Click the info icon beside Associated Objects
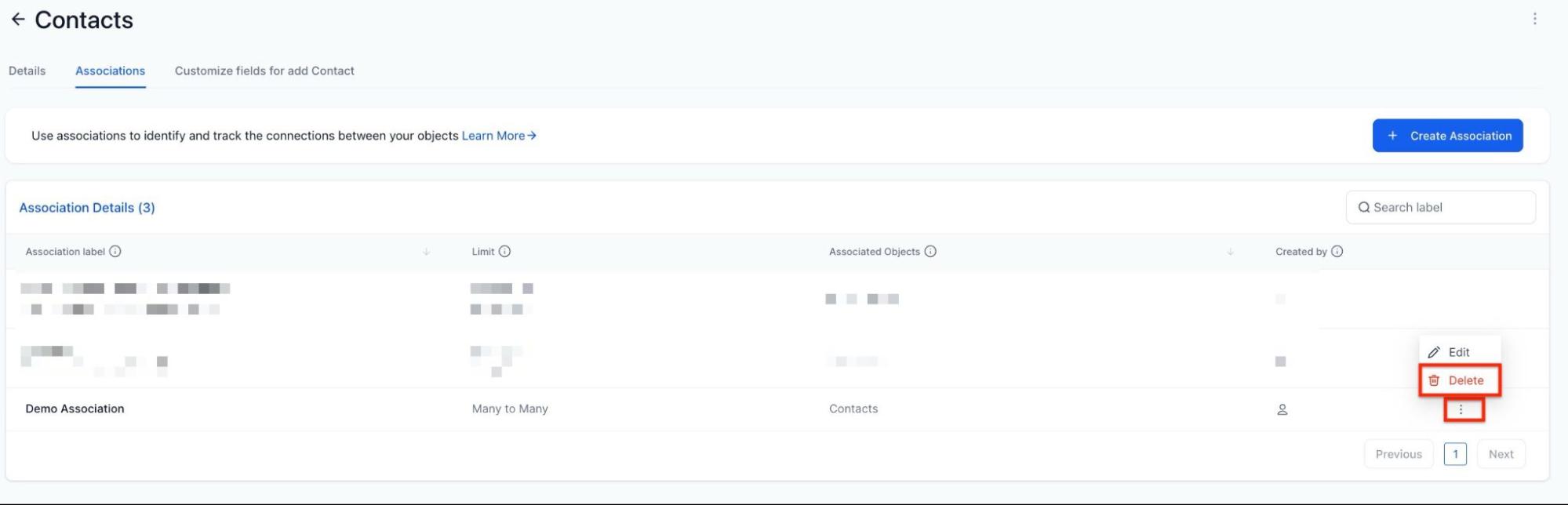Viewport: 1568px width, 505px height. tap(930, 252)
